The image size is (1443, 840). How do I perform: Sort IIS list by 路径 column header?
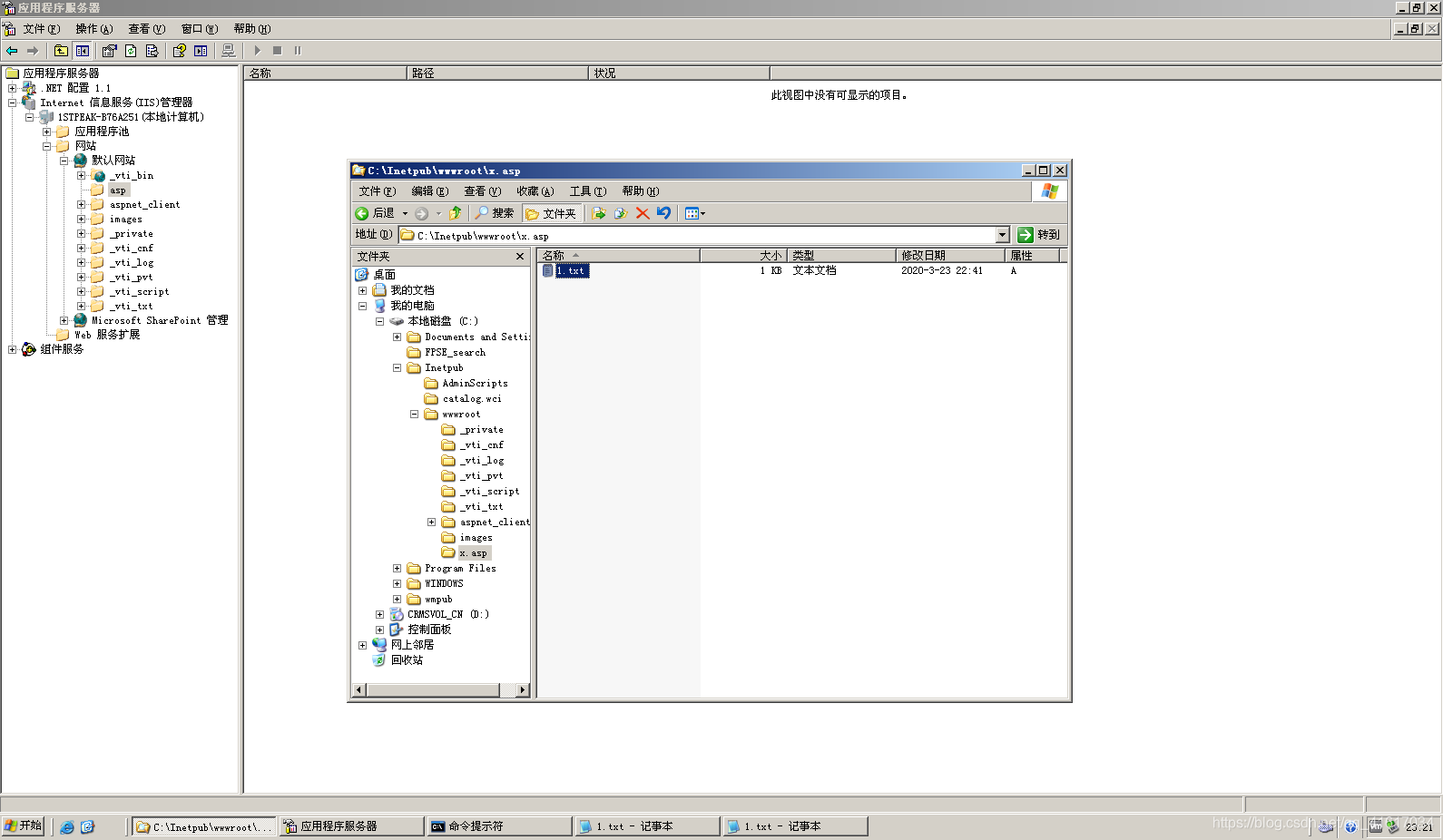coord(497,73)
